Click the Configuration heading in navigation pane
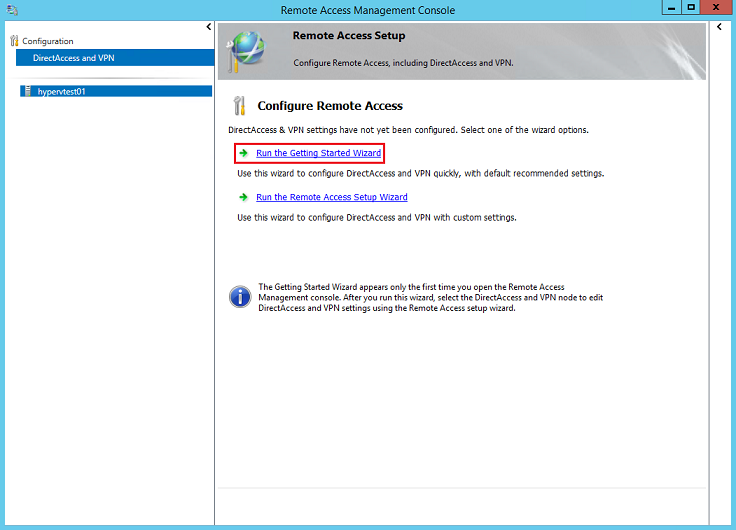Viewport: 736px width, 530px height. [x=48, y=41]
